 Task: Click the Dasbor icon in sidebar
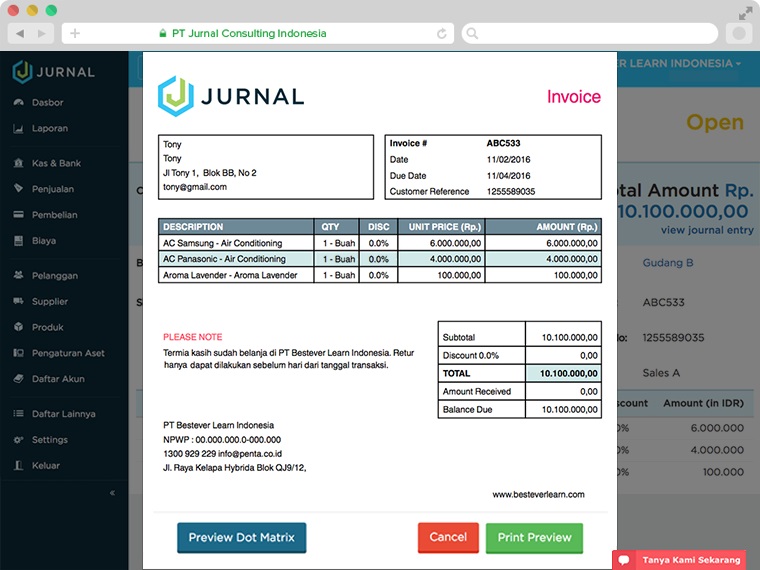point(19,102)
